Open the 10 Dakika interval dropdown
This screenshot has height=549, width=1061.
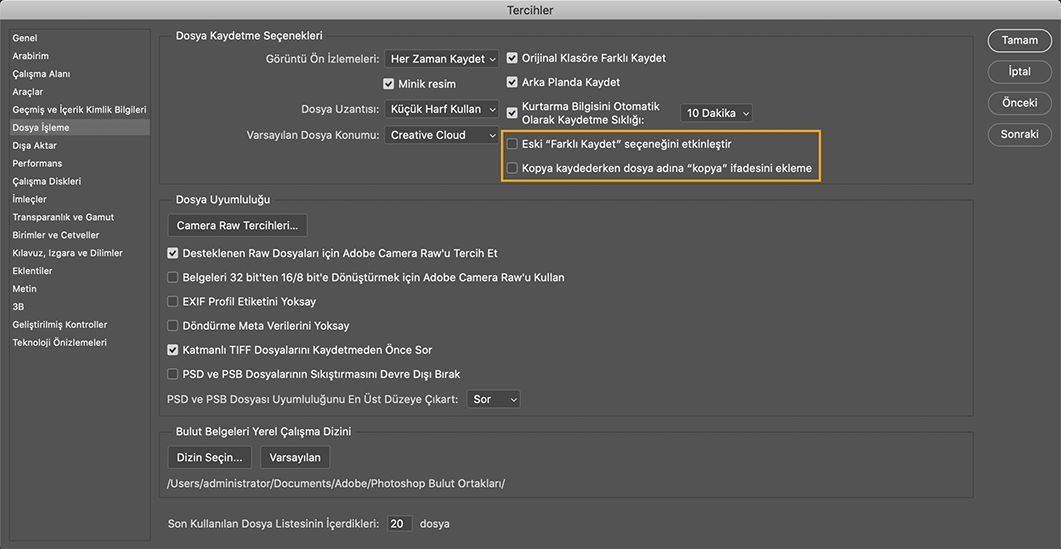click(716, 114)
